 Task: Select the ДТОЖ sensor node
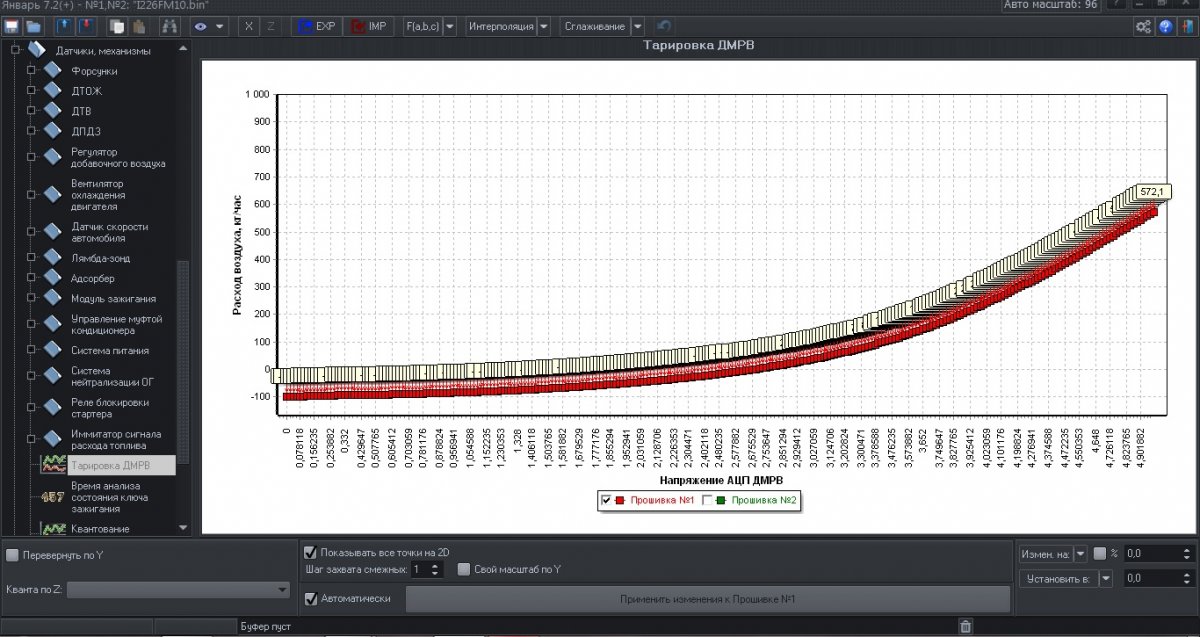click(86, 91)
